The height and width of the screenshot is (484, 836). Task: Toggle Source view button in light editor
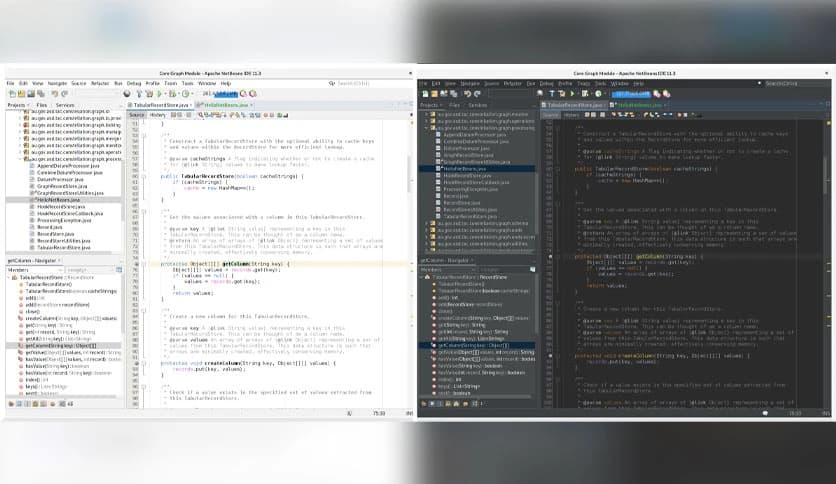pos(136,115)
